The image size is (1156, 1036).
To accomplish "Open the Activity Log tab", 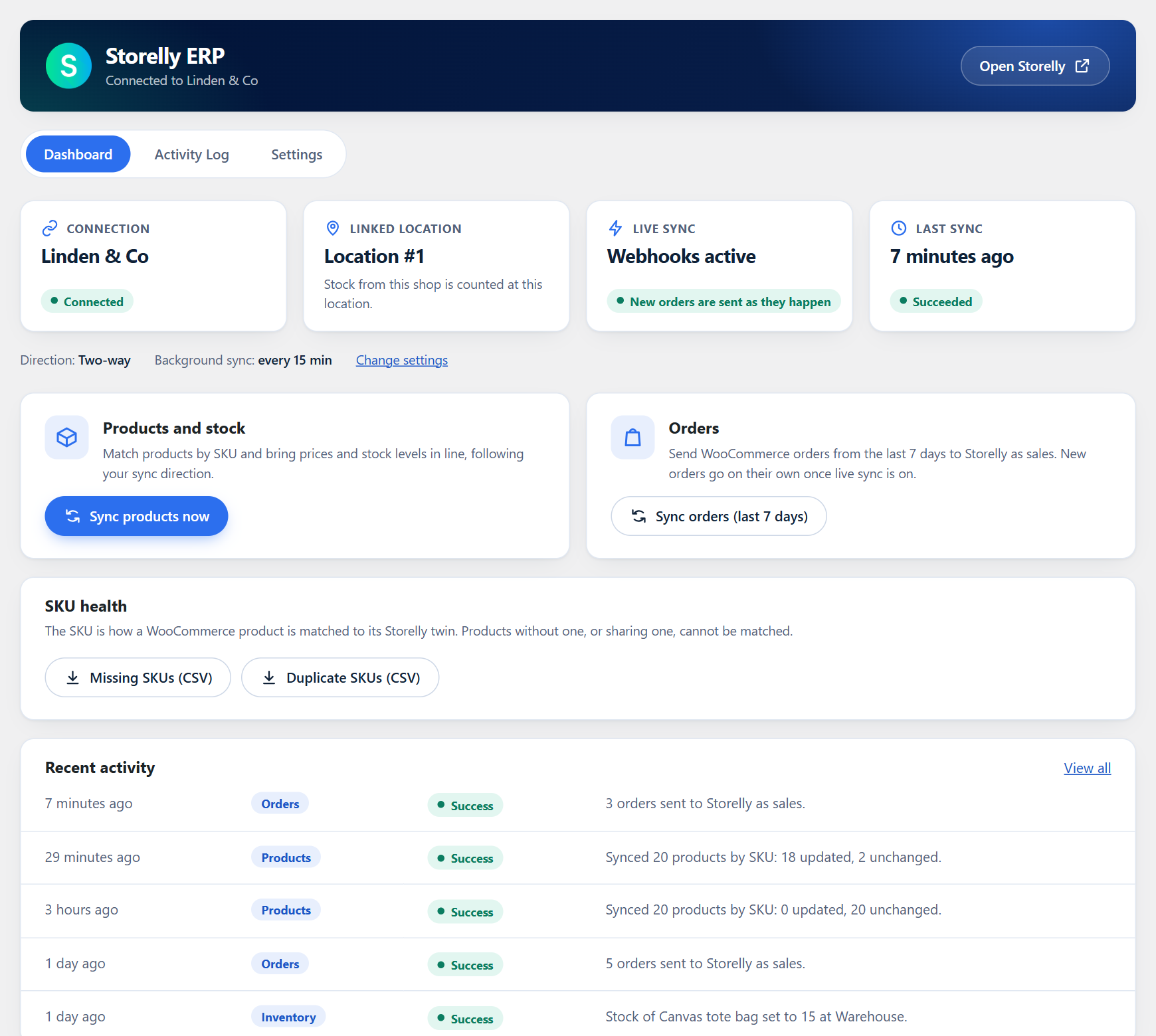I will coord(192,154).
